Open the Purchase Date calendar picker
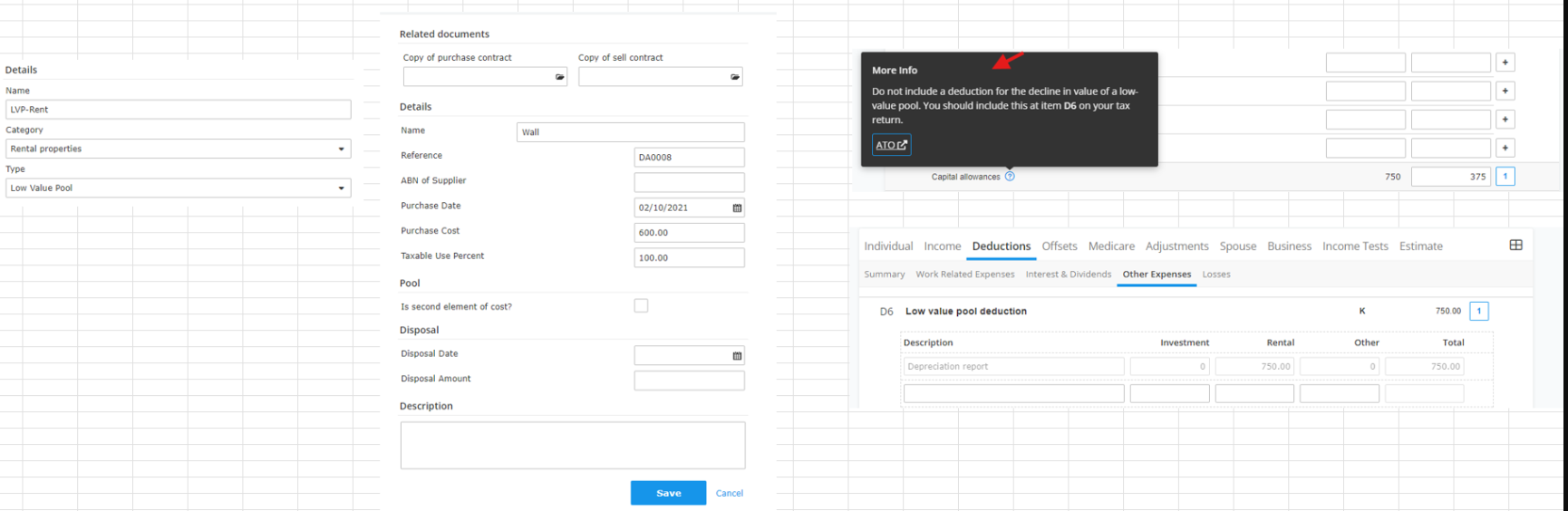This screenshot has height=511, width=1568. click(737, 207)
